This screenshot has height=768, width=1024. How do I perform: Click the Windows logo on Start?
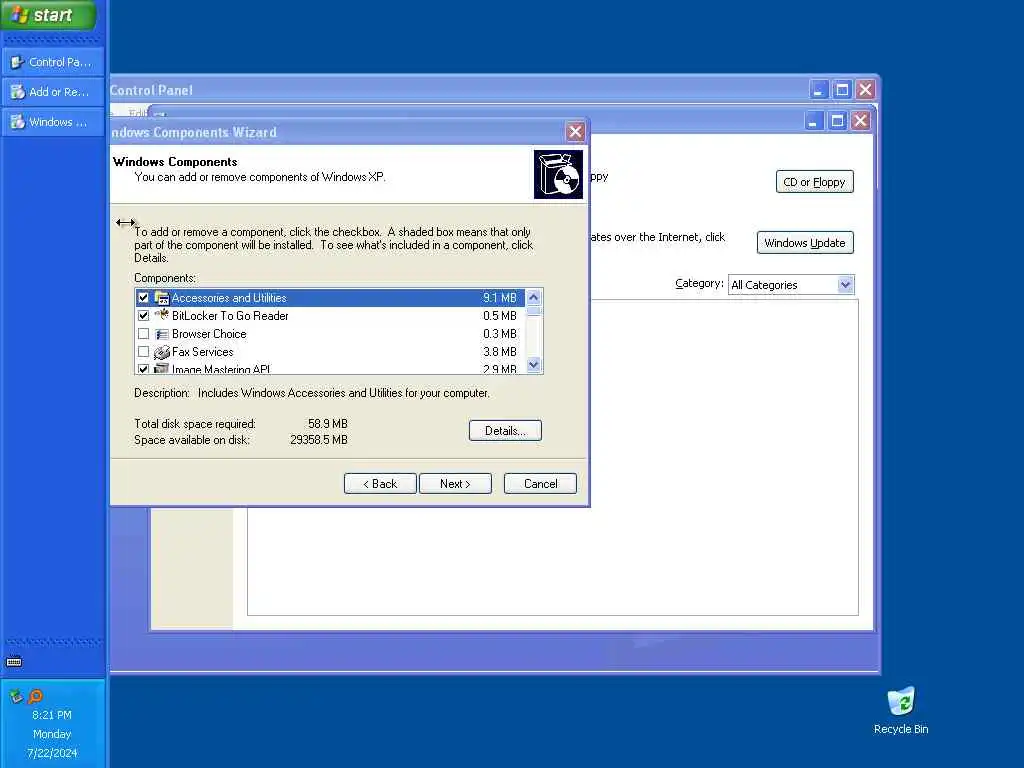point(20,14)
